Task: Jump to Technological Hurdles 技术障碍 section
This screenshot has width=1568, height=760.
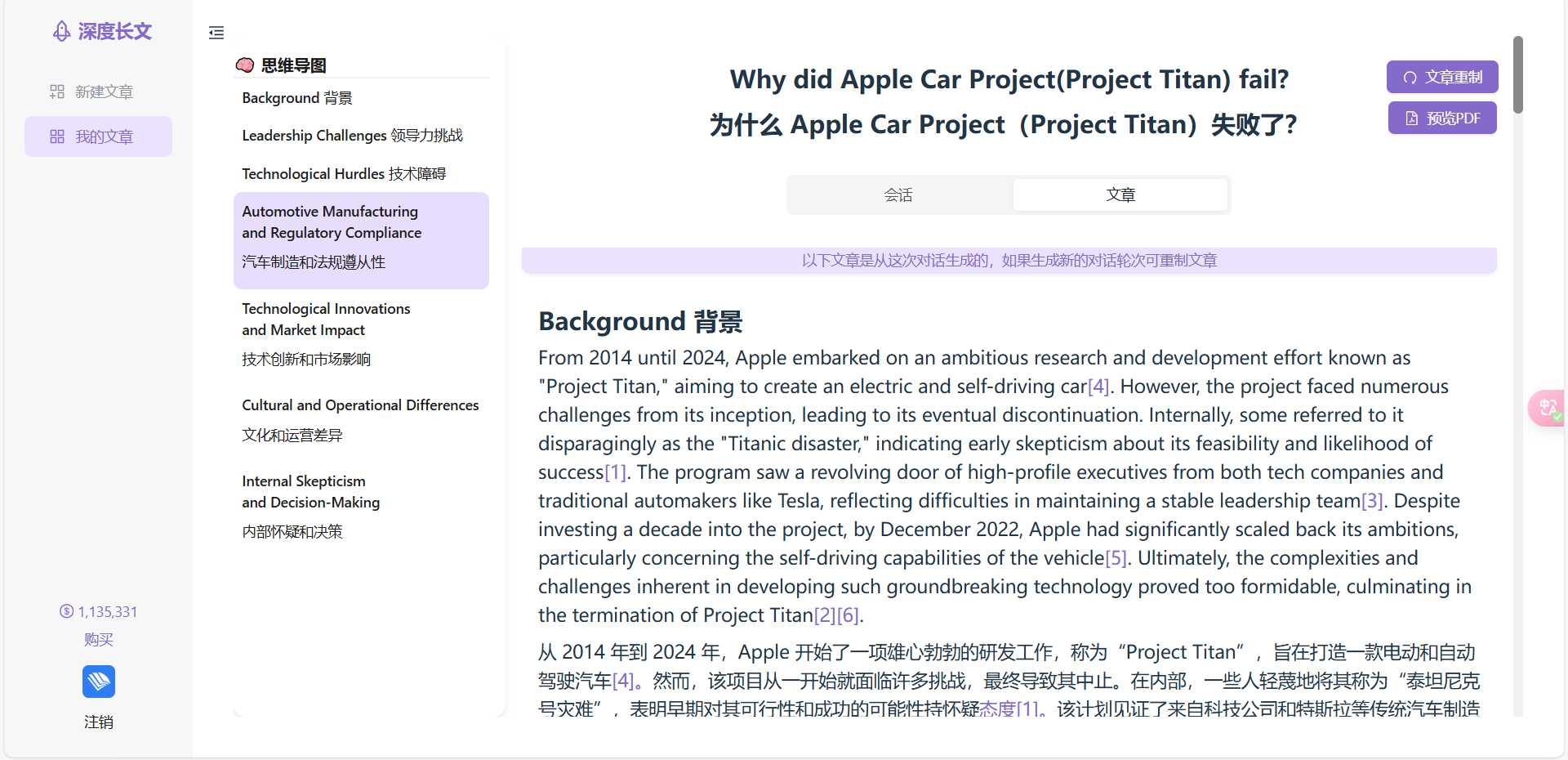Action: coord(344,173)
